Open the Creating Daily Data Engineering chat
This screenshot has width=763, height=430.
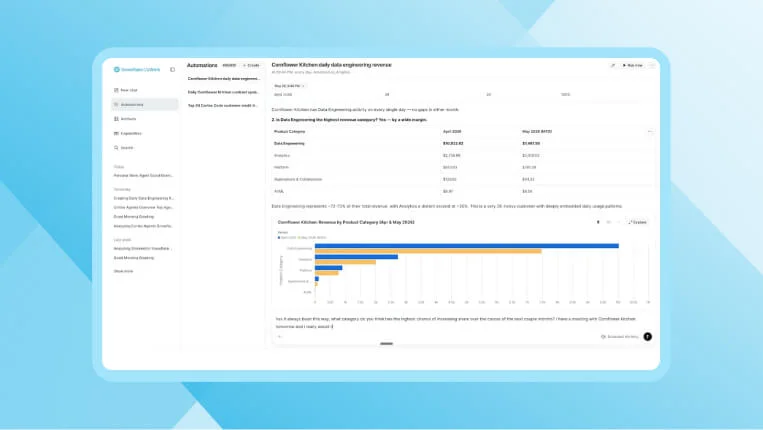[x=144, y=198]
